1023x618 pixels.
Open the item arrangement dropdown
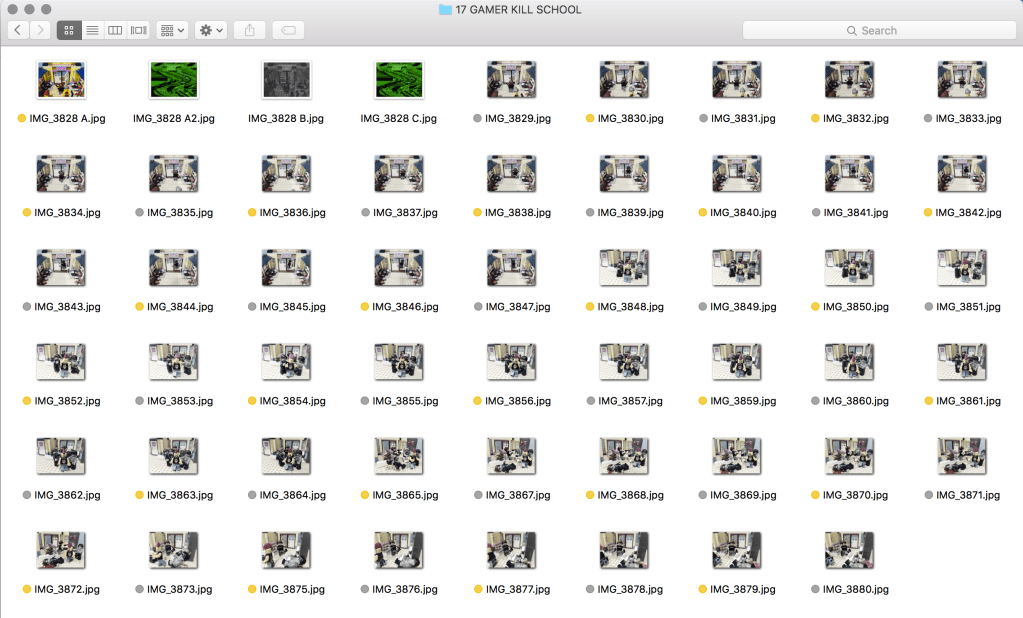point(172,30)
